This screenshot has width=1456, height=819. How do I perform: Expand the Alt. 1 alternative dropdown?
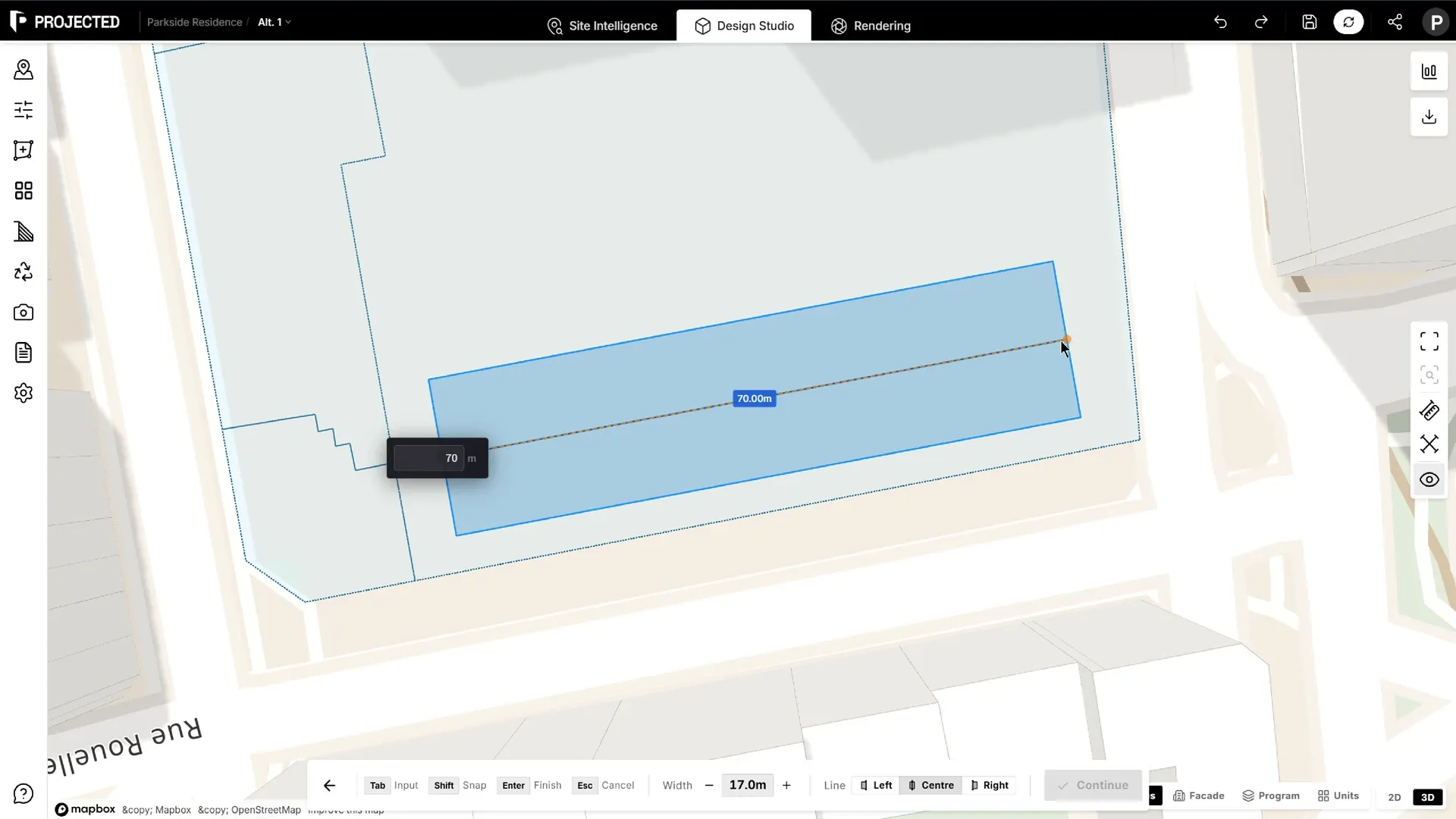274,22
